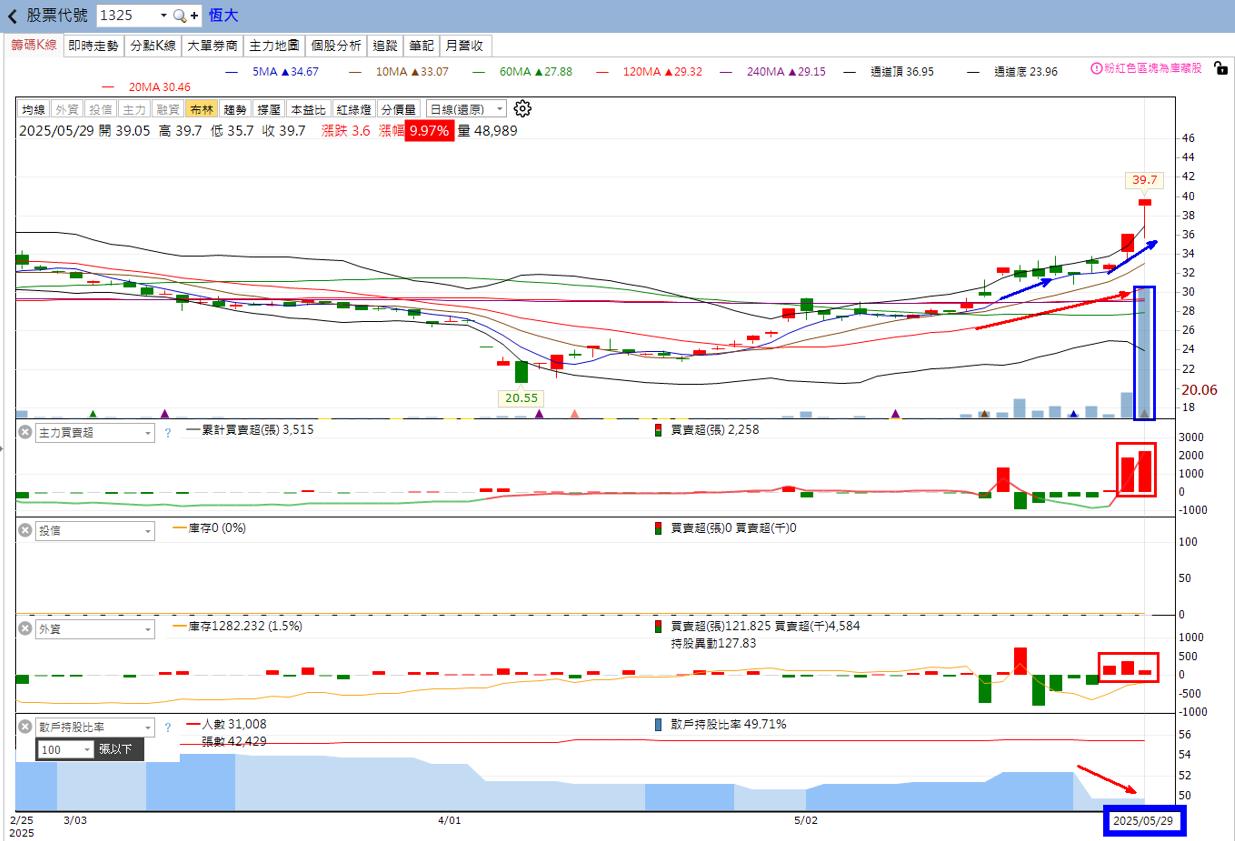The width and height of the screenshot is (1235, 841).
Task: Open the 筆記 tab
Action: [x=422, y=46]
